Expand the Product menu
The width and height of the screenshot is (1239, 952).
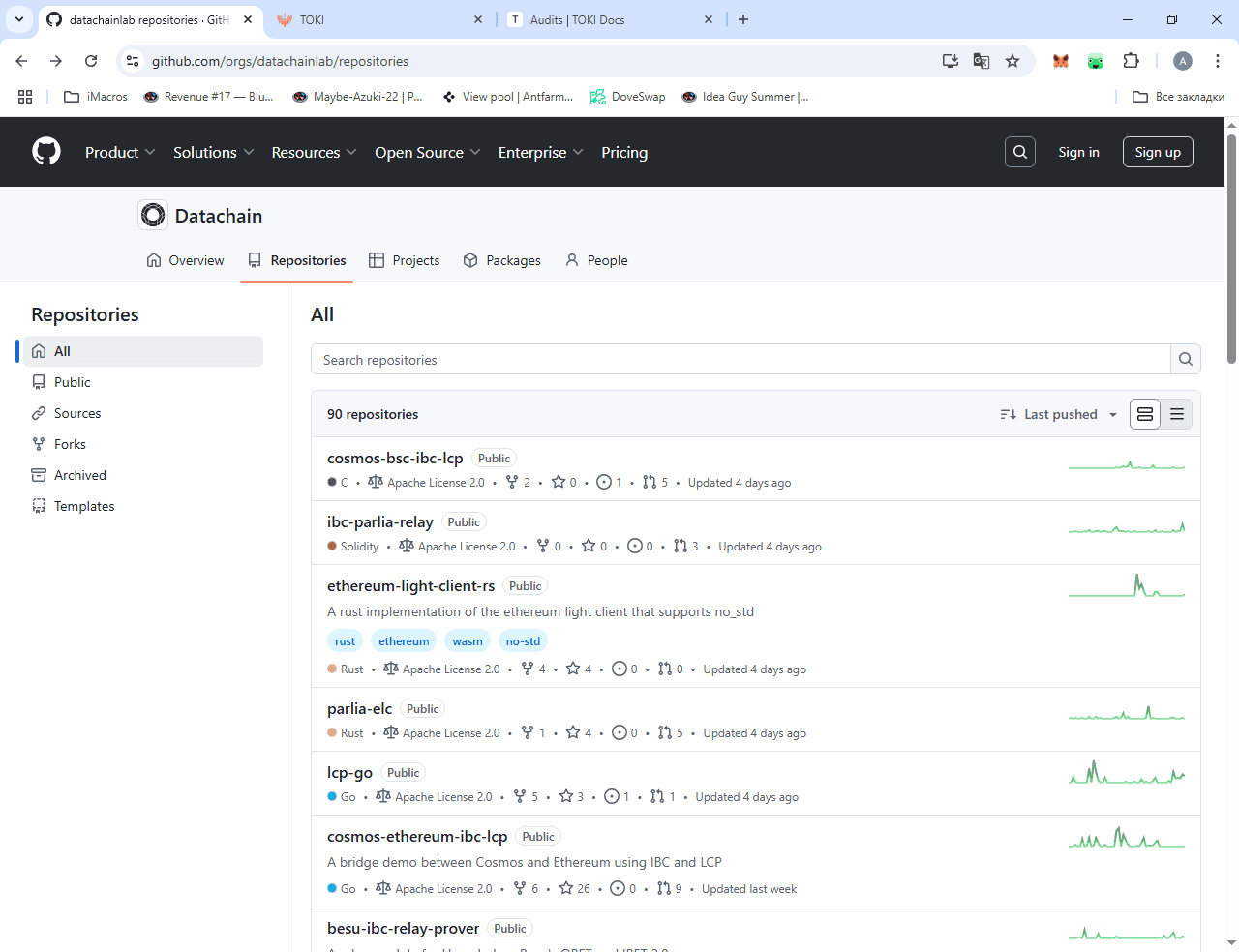click(x=120, y=152)
